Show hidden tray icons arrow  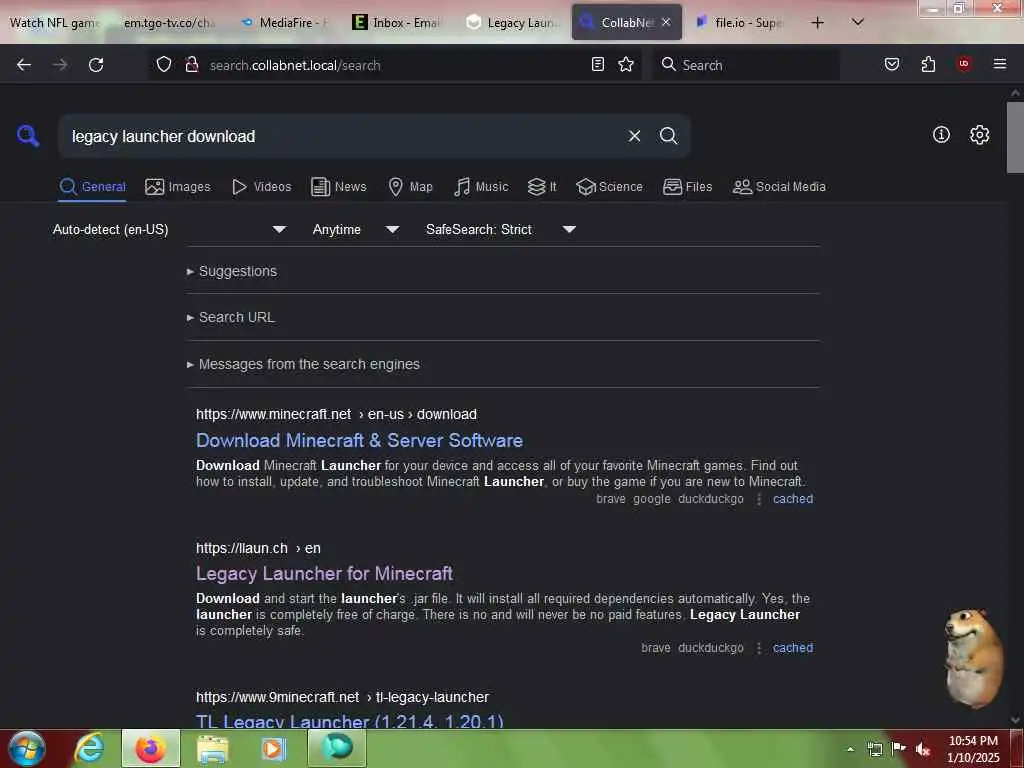click(850, 749)
